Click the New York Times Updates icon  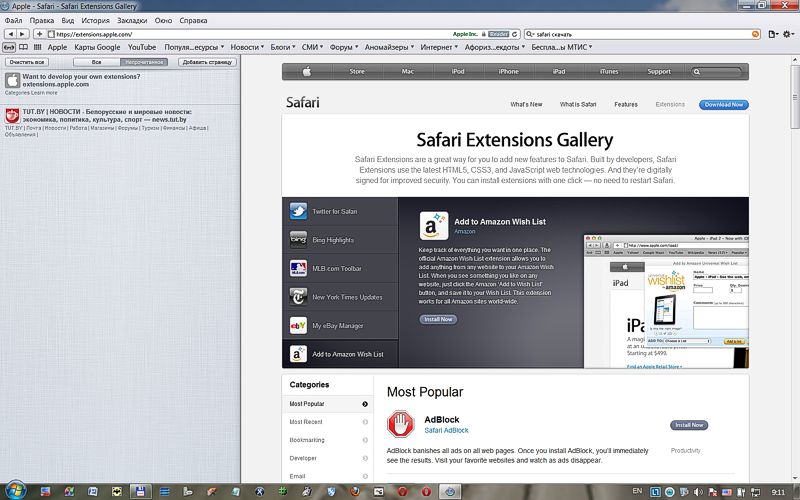[x=298, y=296]
